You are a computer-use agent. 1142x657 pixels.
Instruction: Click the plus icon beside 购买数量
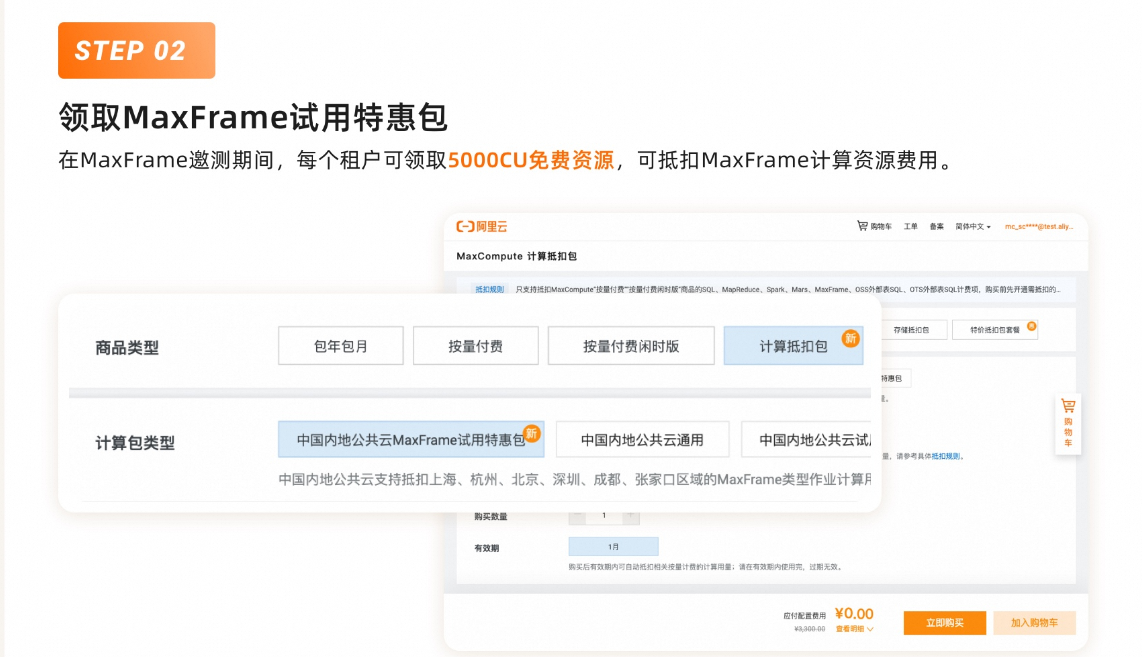[x=630, y=515]
